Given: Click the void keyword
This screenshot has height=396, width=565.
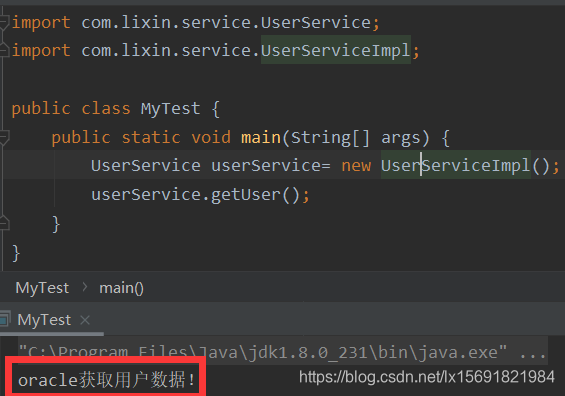Looking at the screenshot, I should point(211,137).
